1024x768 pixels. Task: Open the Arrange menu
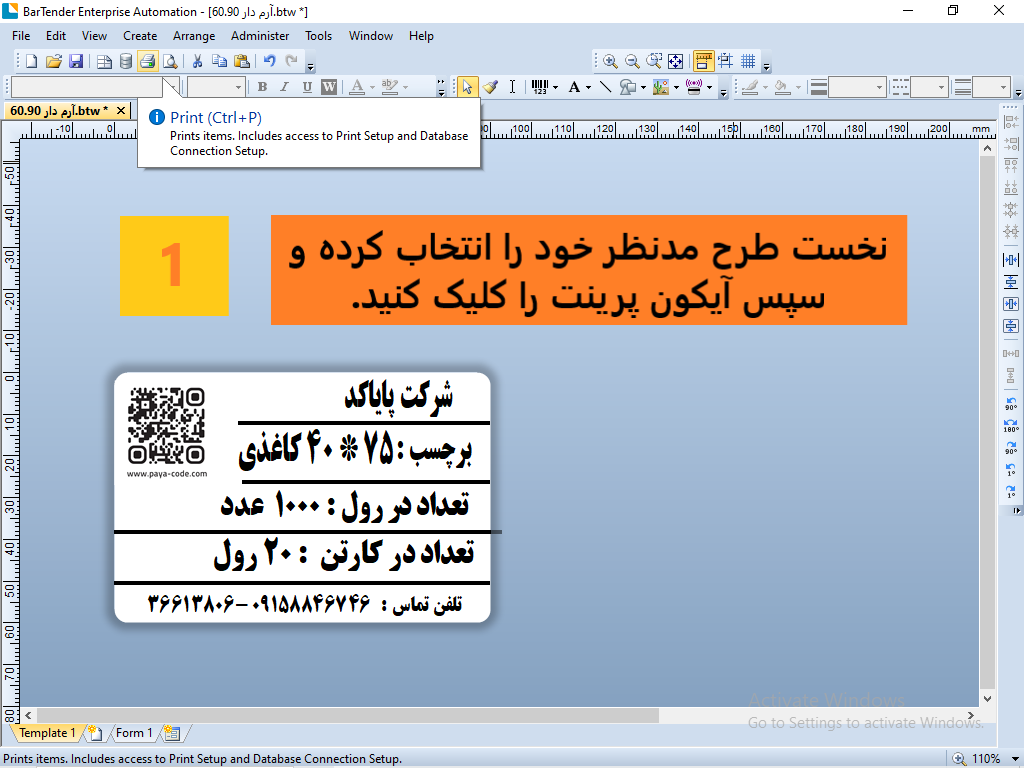click(194, 36)
